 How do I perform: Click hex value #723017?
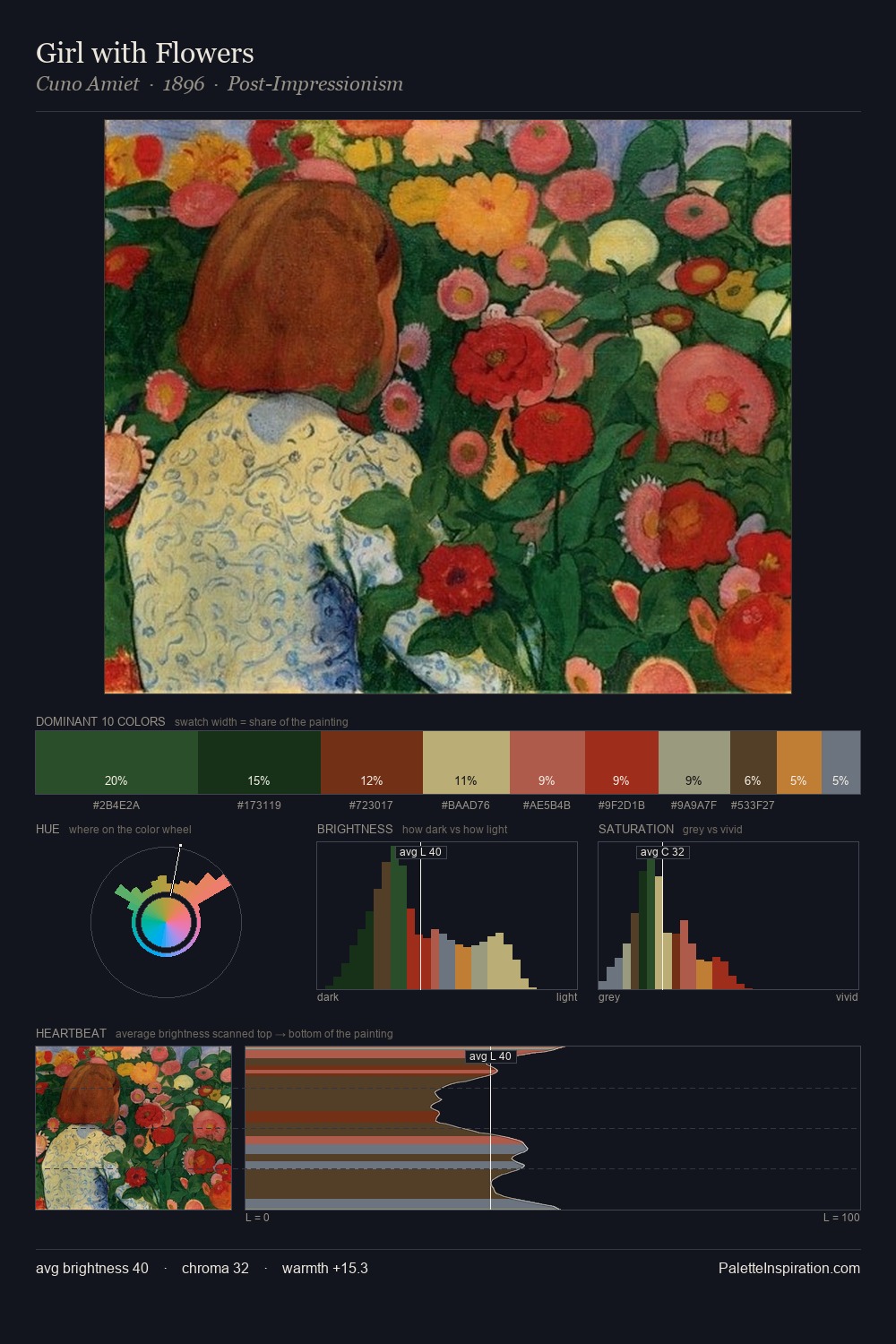pos(372,805)
